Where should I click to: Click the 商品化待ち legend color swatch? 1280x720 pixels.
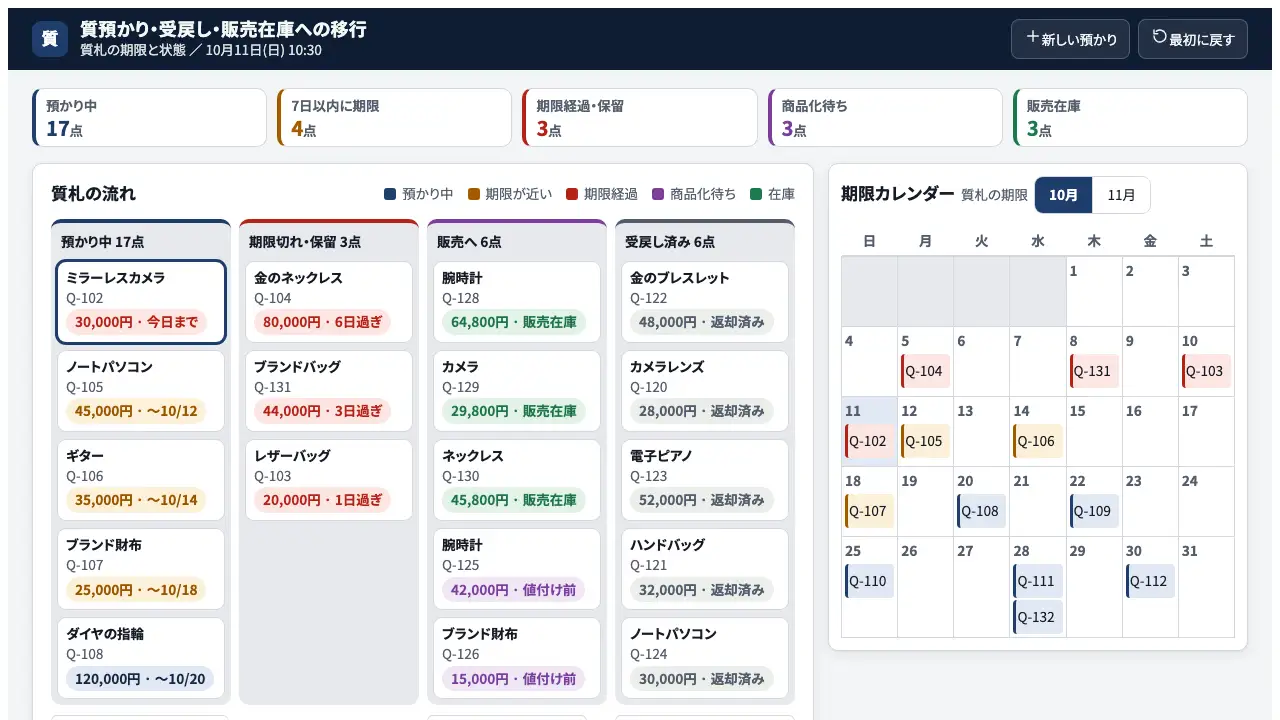[x=658, y=194]
